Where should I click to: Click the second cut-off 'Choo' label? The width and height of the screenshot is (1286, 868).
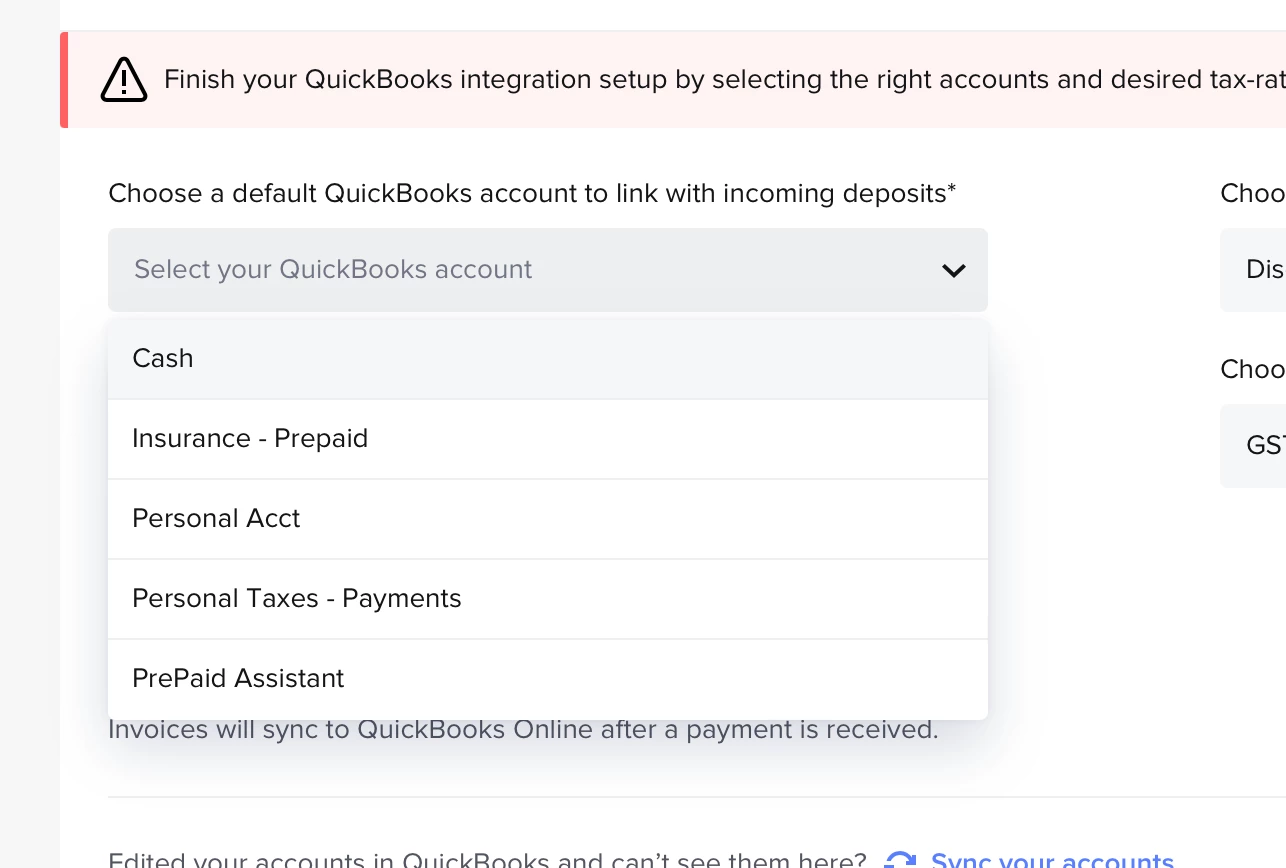coord(1252,369)
